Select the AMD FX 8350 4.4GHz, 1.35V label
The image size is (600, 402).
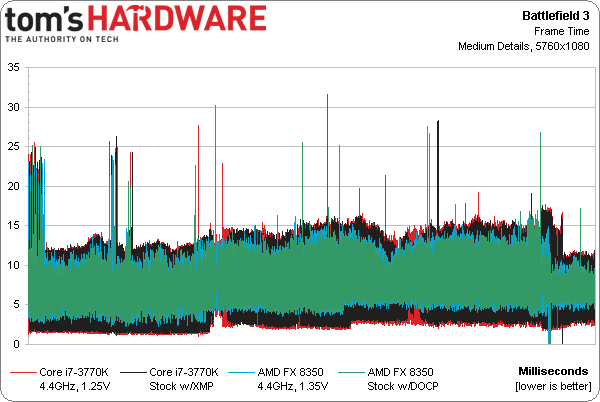click(292, 379)
